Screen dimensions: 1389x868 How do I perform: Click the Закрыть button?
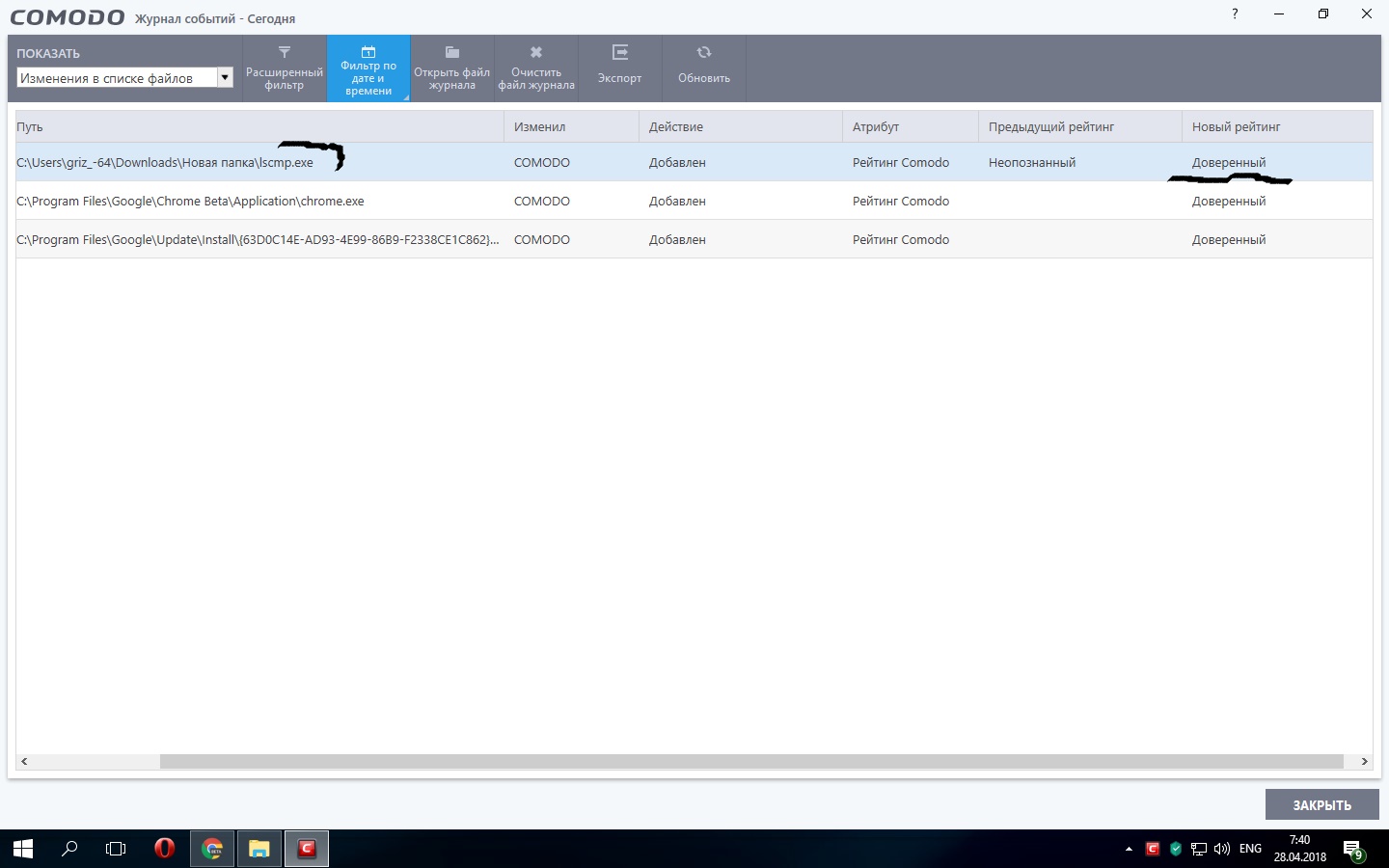click(1321, 804)
